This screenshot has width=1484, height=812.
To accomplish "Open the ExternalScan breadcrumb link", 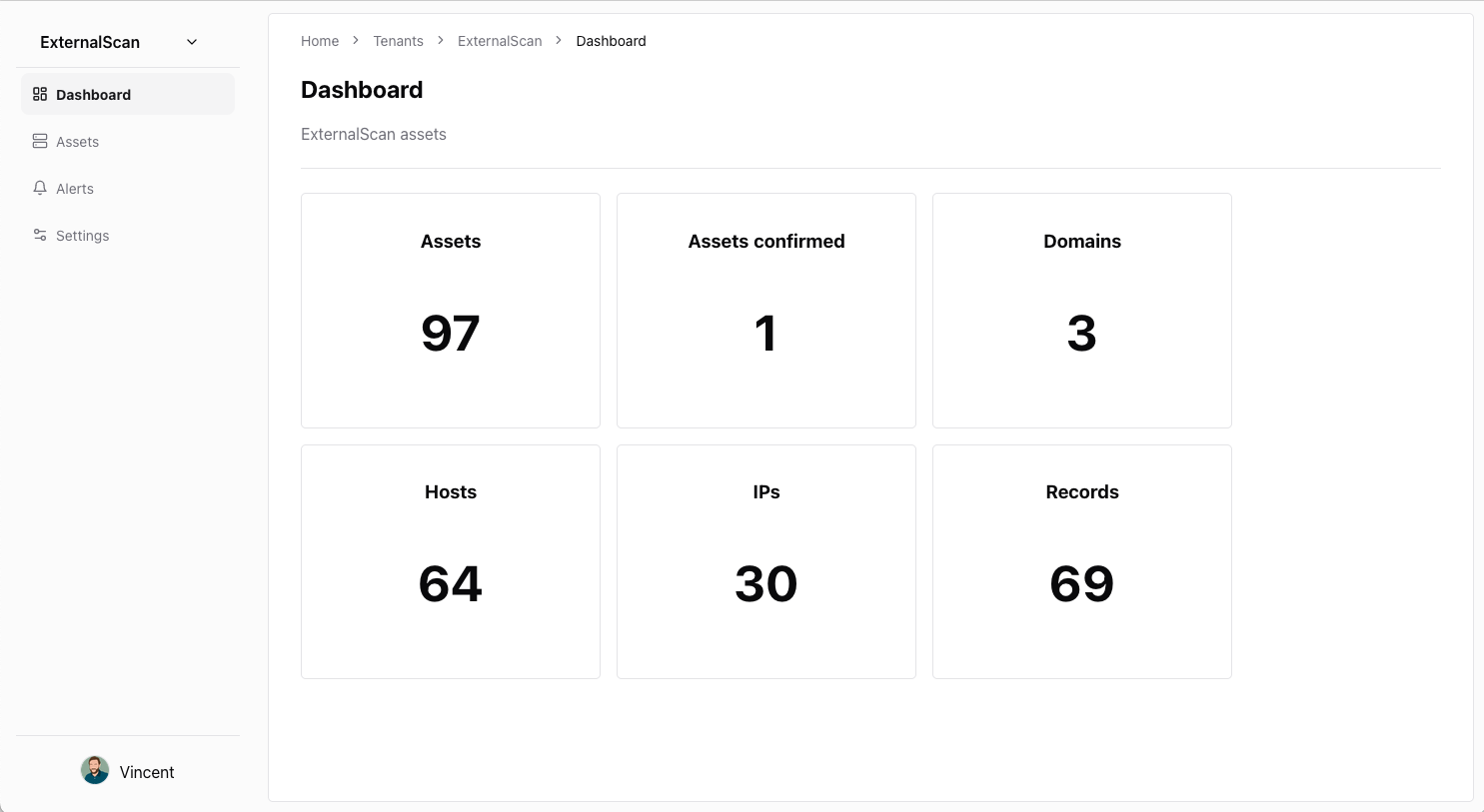I will [500, 41].
